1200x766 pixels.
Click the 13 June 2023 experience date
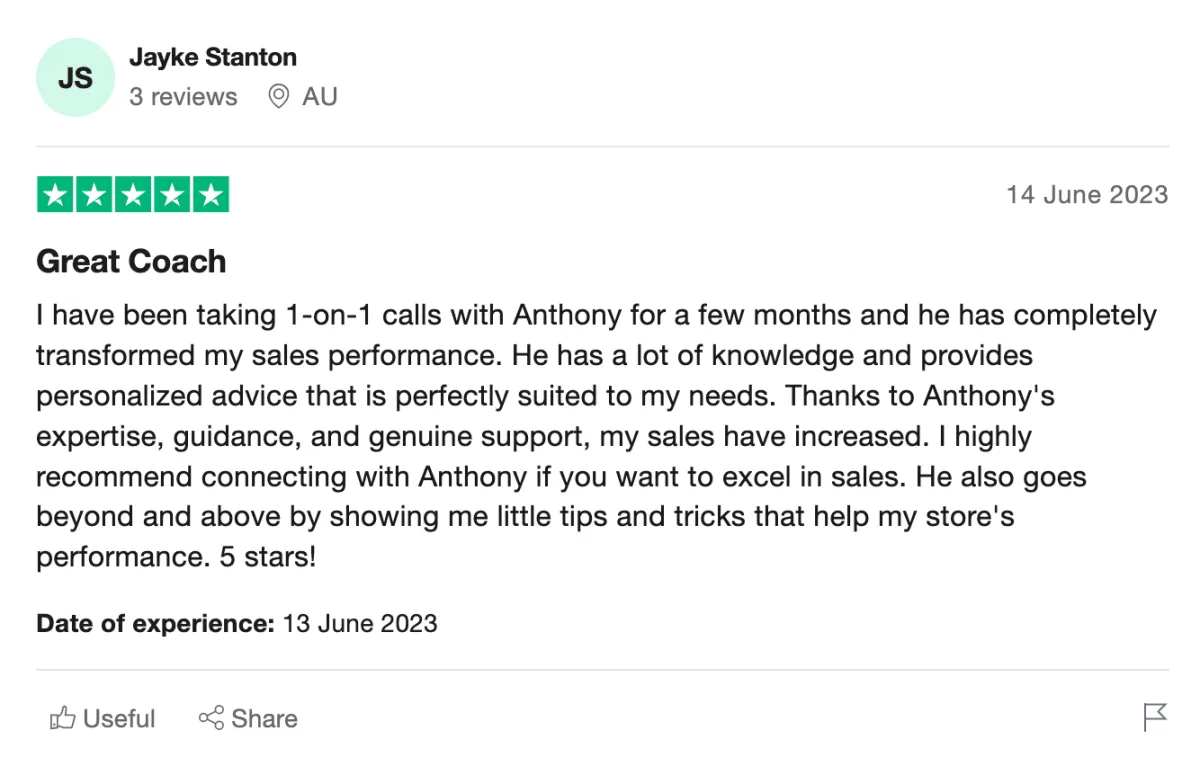360,624
